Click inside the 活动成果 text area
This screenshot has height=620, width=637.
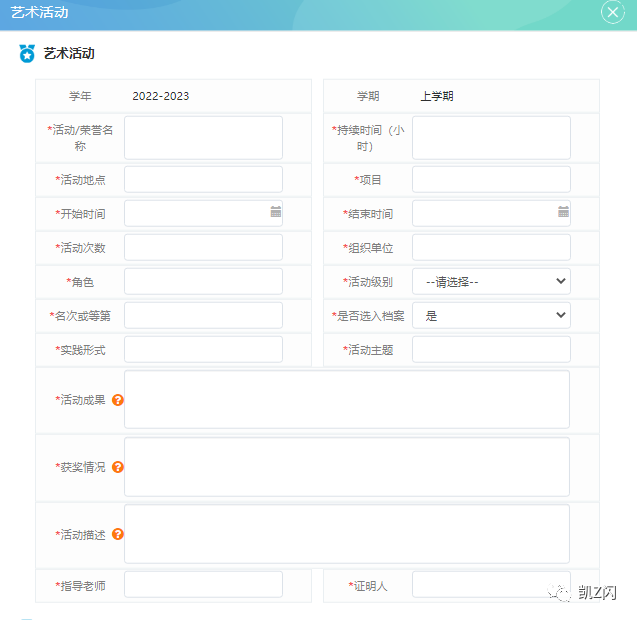346,400
